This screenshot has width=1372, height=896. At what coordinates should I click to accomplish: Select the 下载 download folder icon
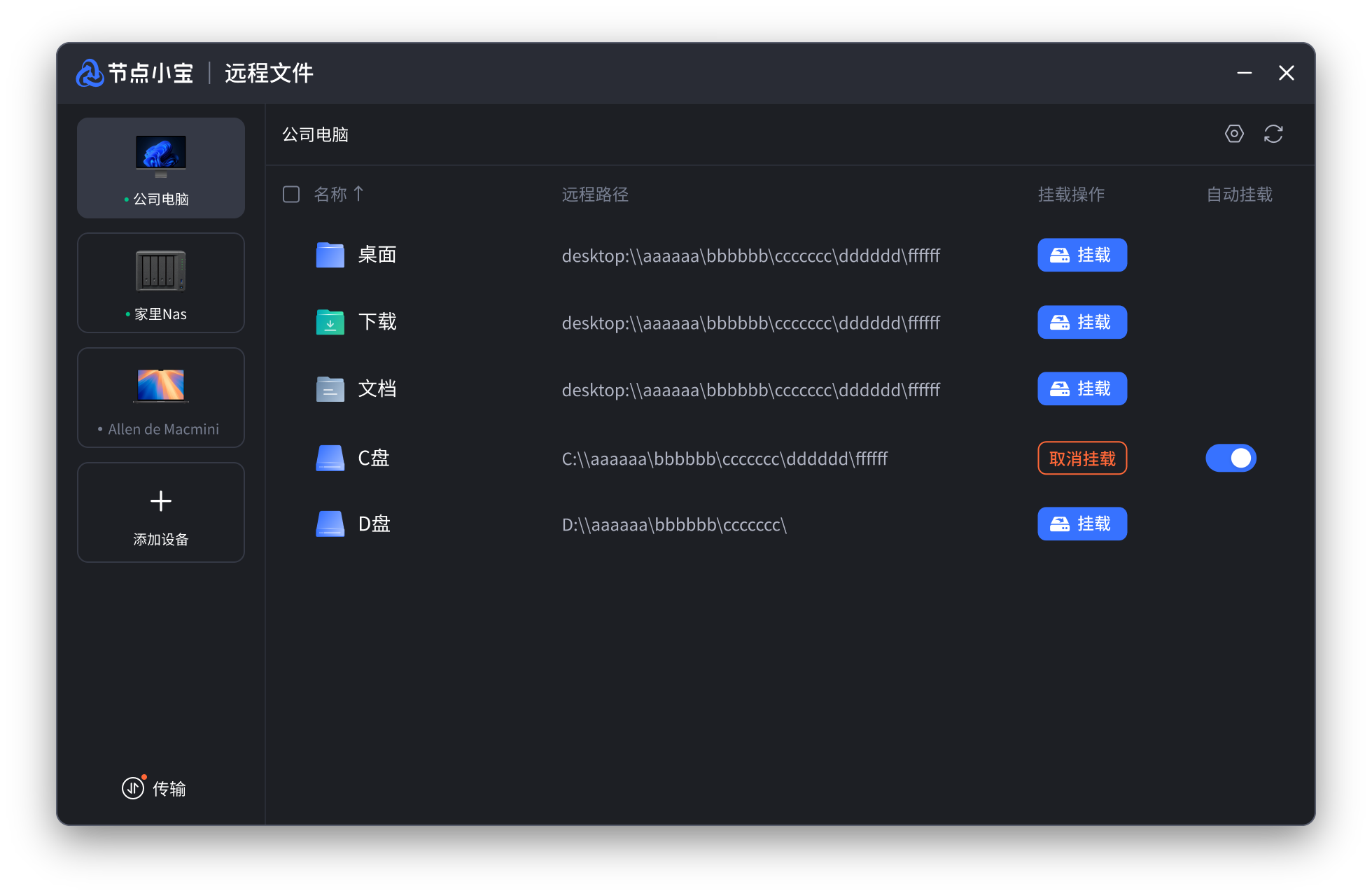pos(330,322)
